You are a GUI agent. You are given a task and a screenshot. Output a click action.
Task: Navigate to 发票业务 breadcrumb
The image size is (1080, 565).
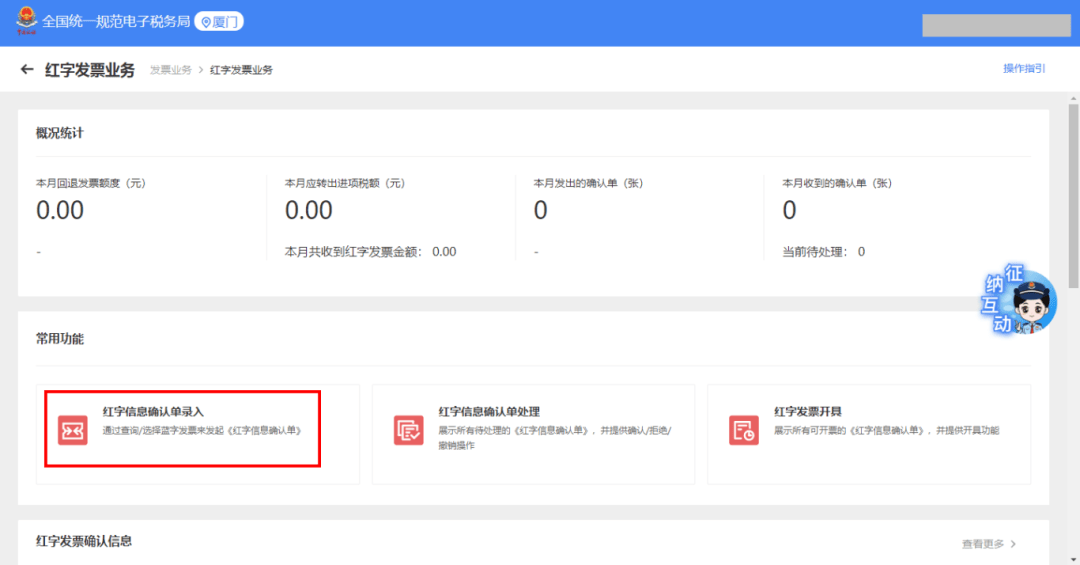click(x=170, y=70)
